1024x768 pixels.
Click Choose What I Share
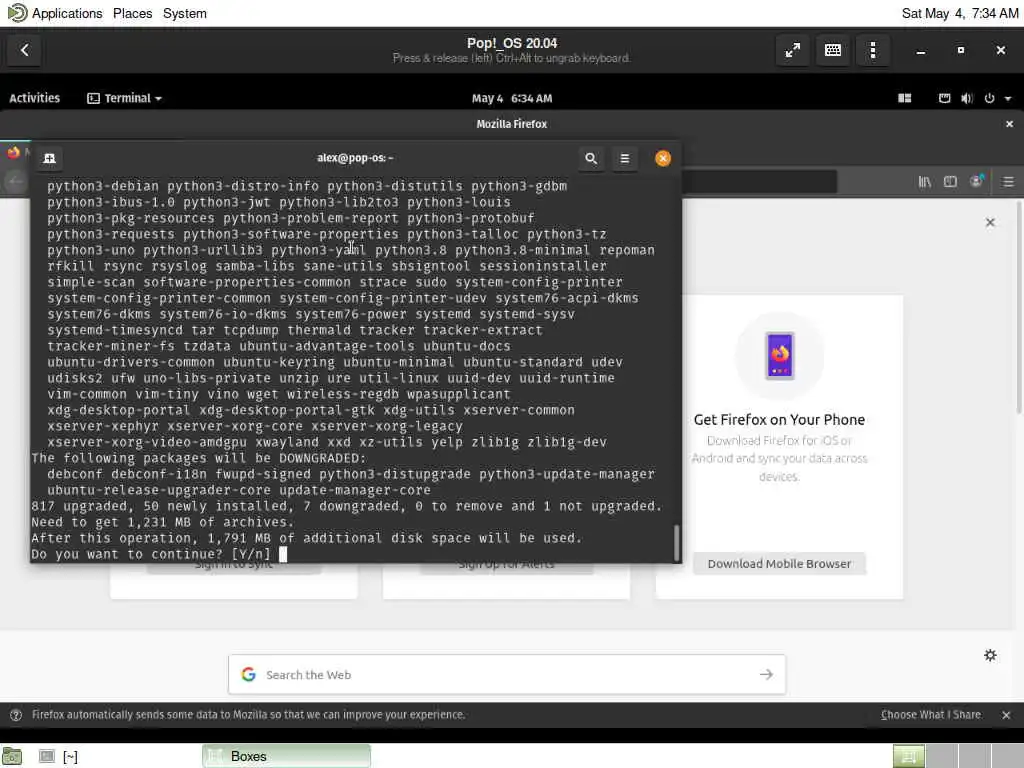[931, 714]
